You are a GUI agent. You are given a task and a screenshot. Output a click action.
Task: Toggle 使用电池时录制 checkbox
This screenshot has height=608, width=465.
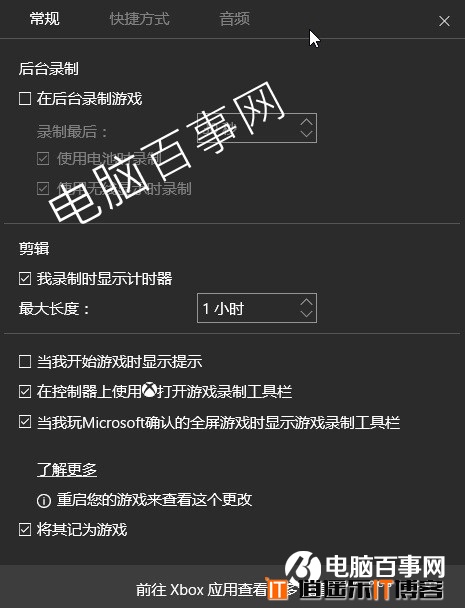click(x=43, y=159)
